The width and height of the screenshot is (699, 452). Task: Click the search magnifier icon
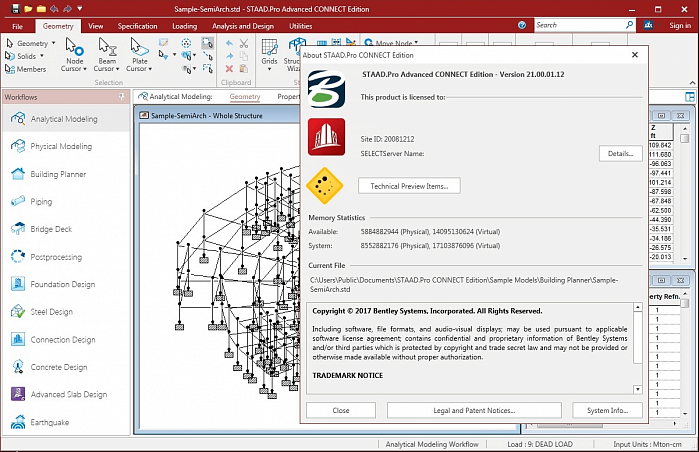click(x=629, y=25)
